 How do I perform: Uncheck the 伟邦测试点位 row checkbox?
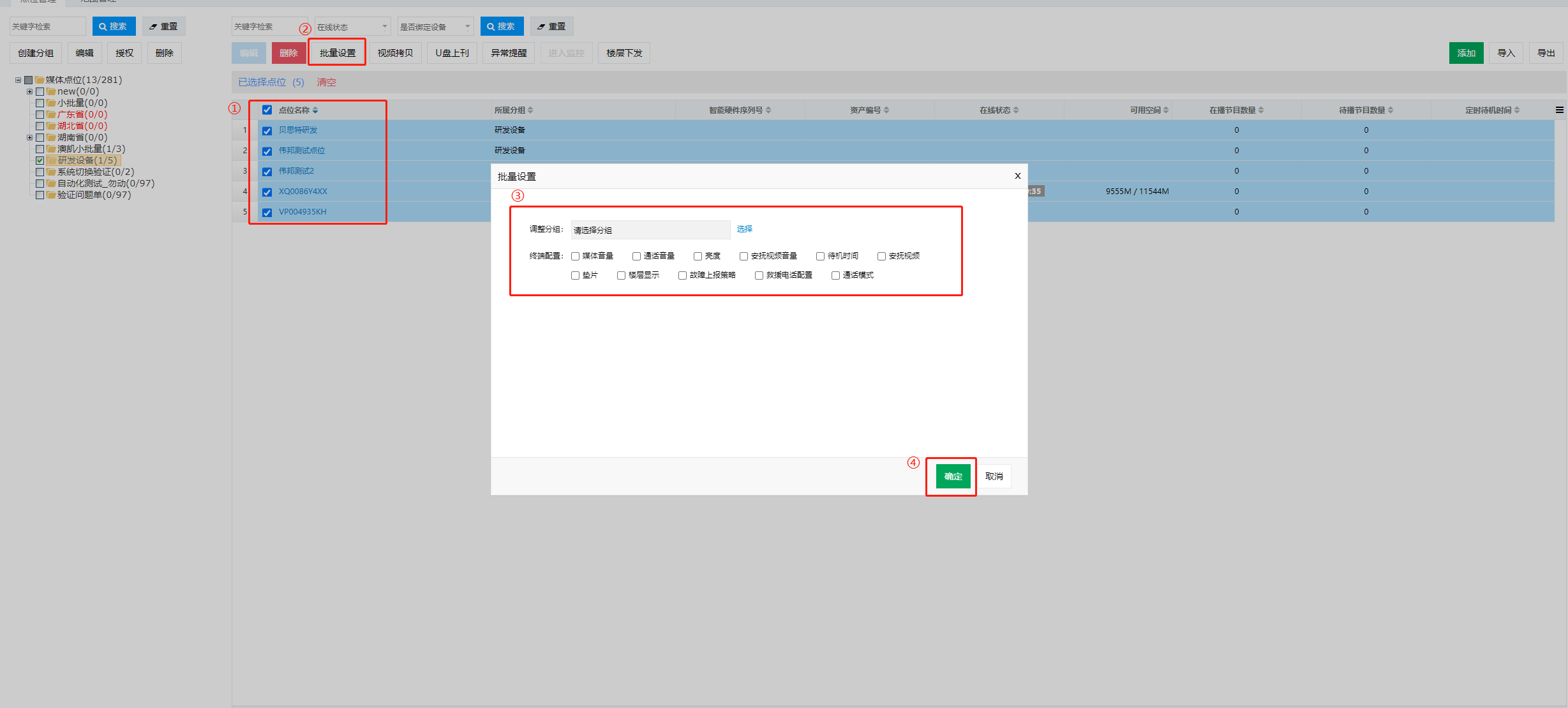[x=267, y=151]
